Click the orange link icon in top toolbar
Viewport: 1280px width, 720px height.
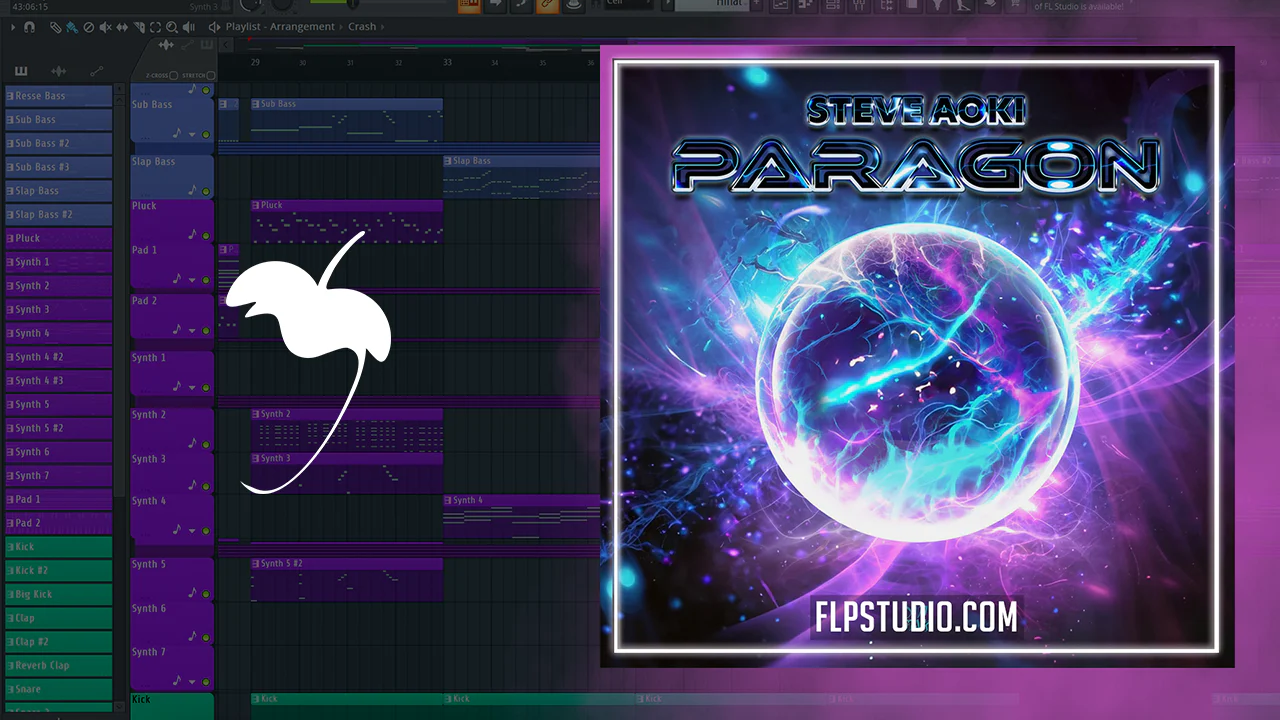547,5
